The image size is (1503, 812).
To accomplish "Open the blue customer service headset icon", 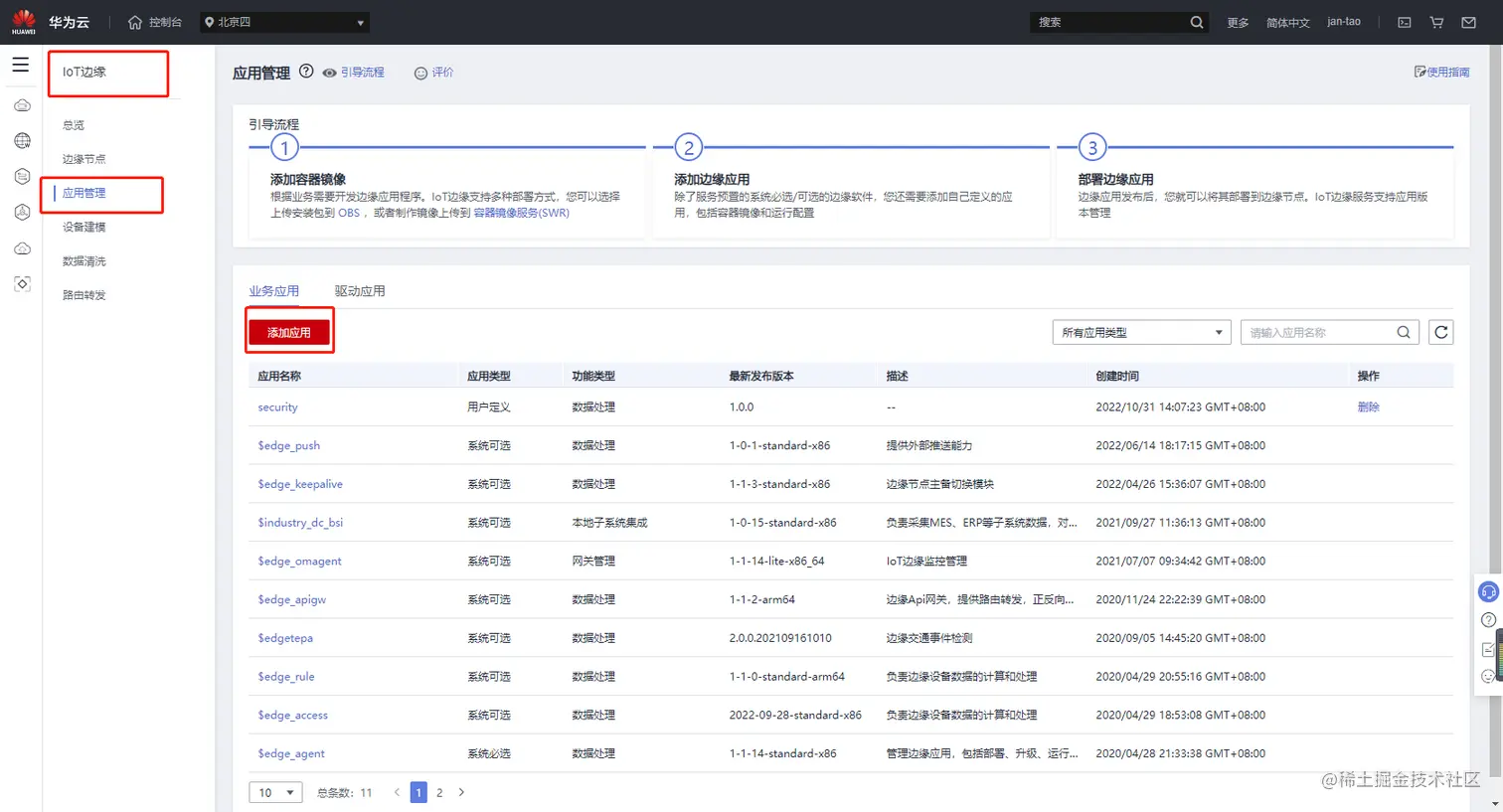I will 1488,592.
